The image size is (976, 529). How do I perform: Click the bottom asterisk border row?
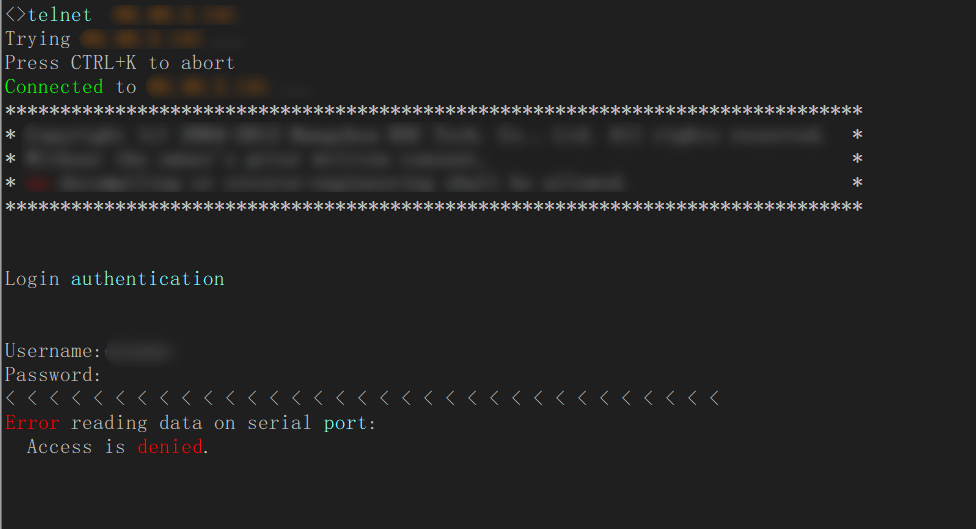tap(433, 207)
